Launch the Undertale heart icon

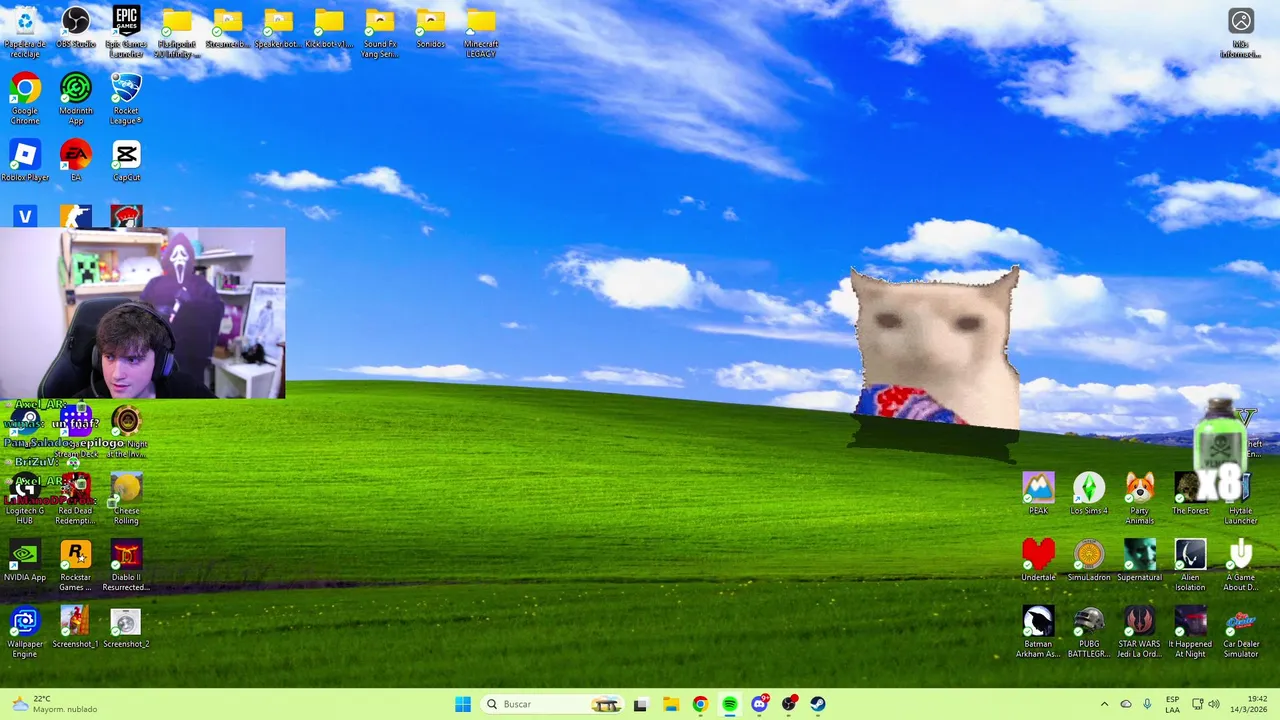1038,561
